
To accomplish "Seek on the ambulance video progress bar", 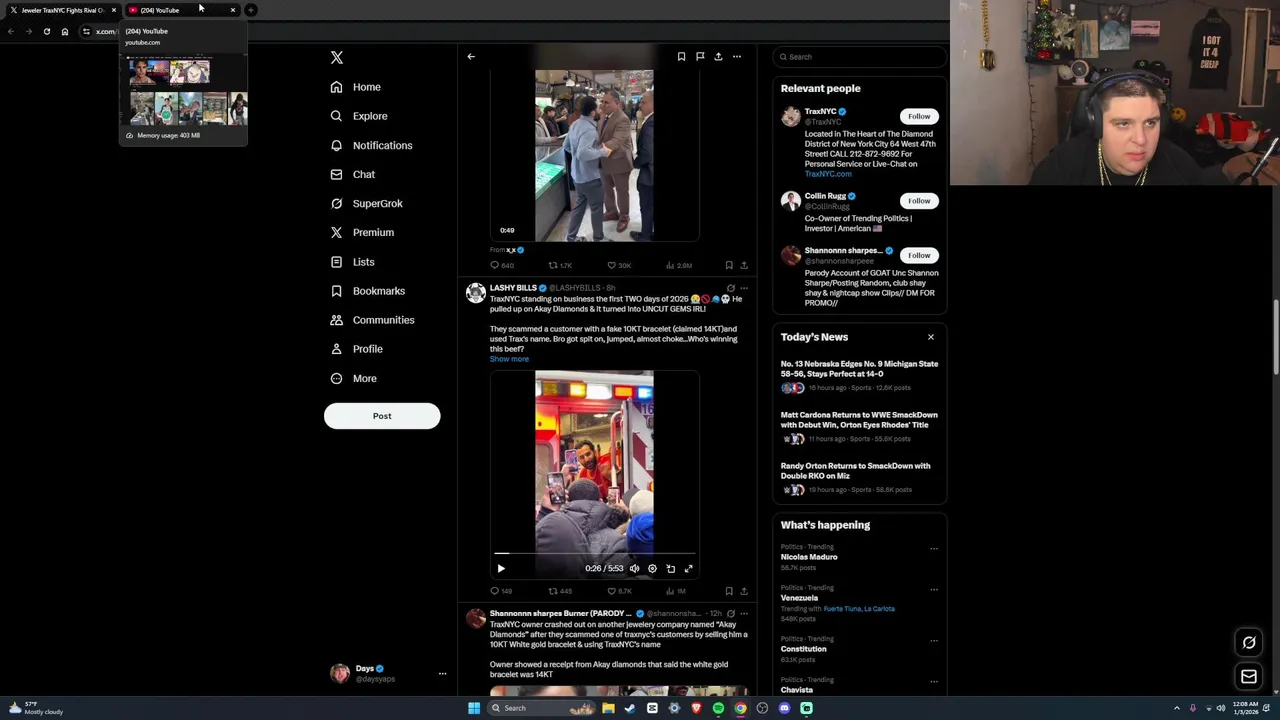I will (594, 553).
